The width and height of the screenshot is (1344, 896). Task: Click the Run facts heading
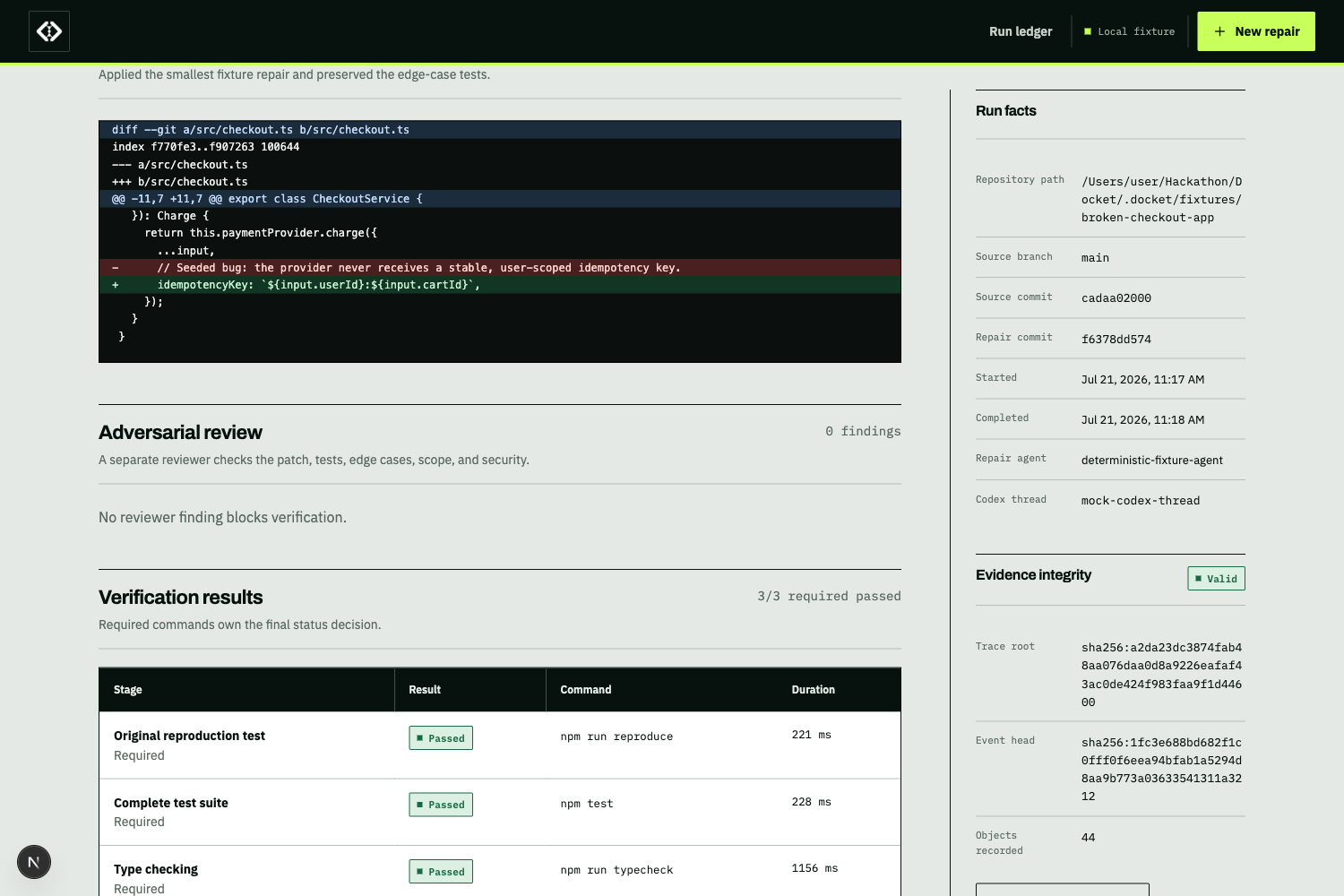click(x=1006, y=111)
